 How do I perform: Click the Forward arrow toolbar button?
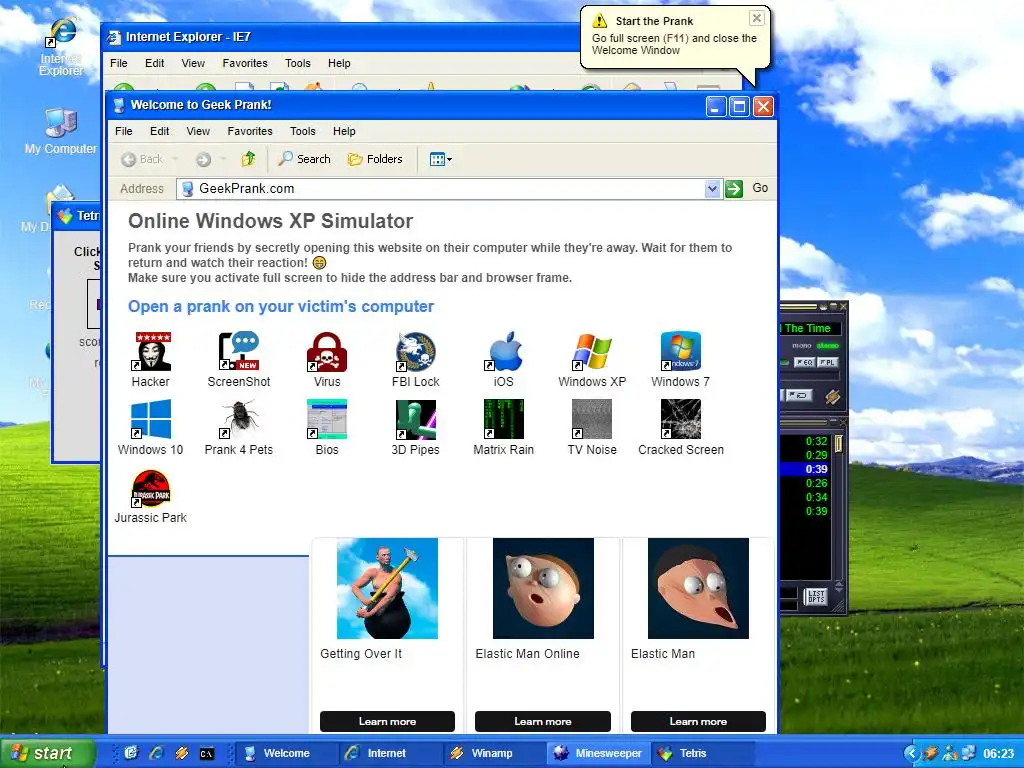[204, 159]
